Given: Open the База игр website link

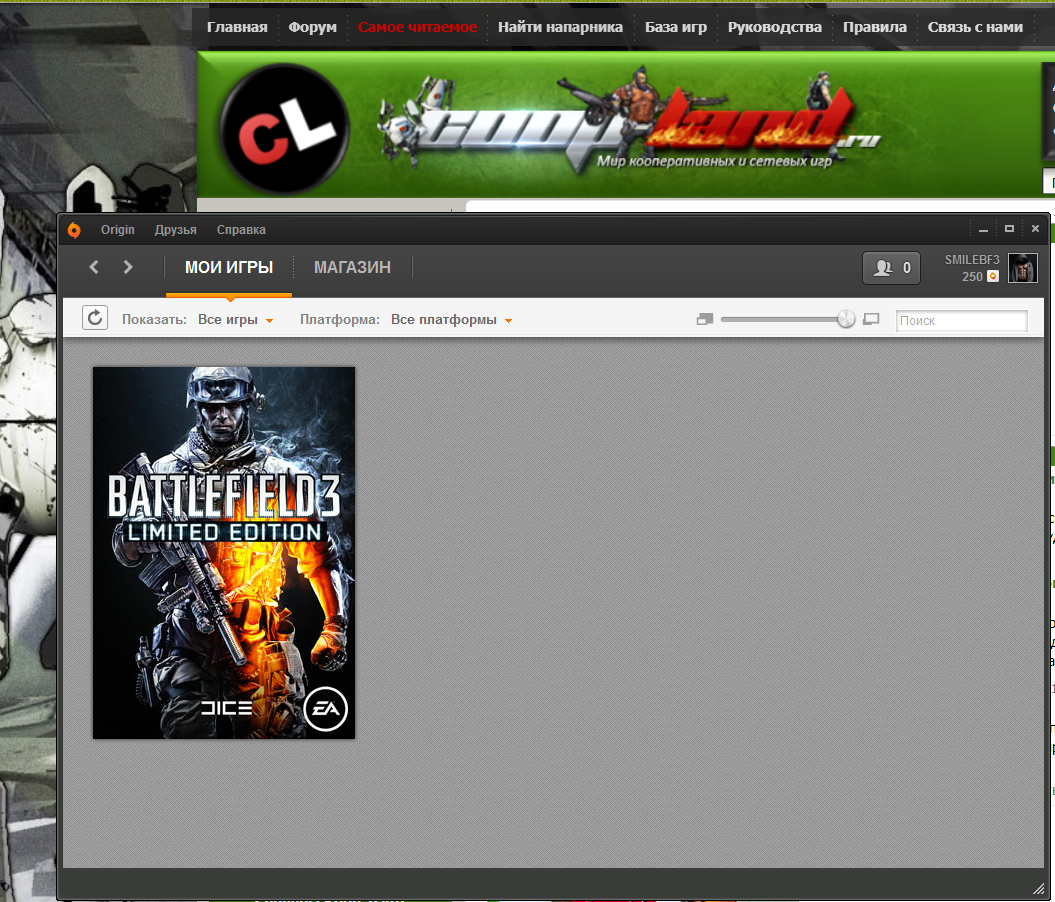Looking at the screenshot, I should coord(676,28).
